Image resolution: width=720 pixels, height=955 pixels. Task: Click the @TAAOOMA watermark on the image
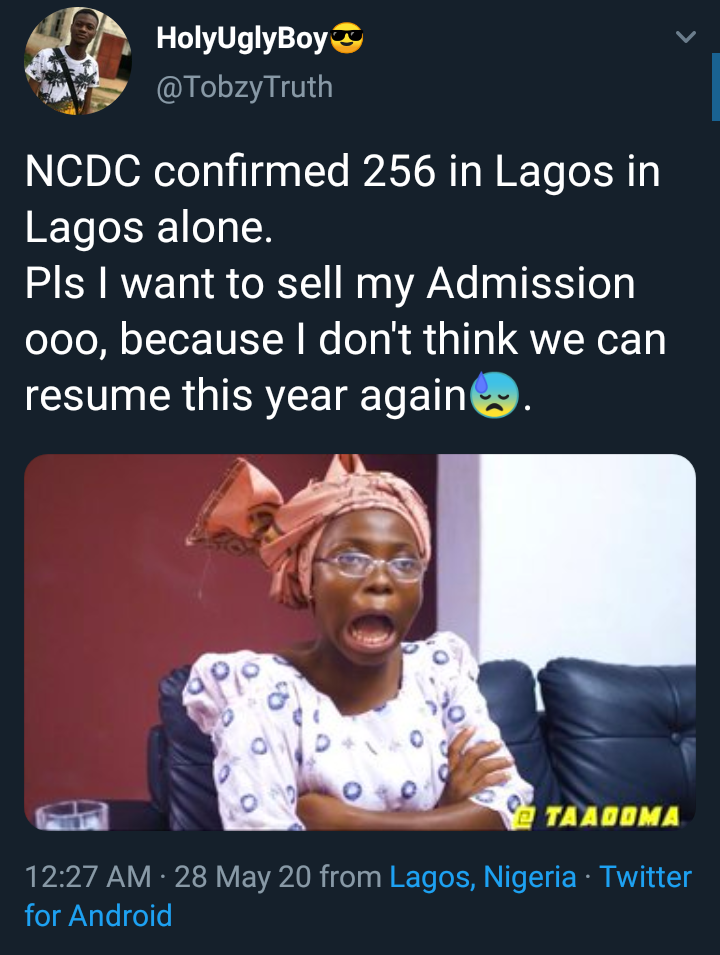(597, 815)
